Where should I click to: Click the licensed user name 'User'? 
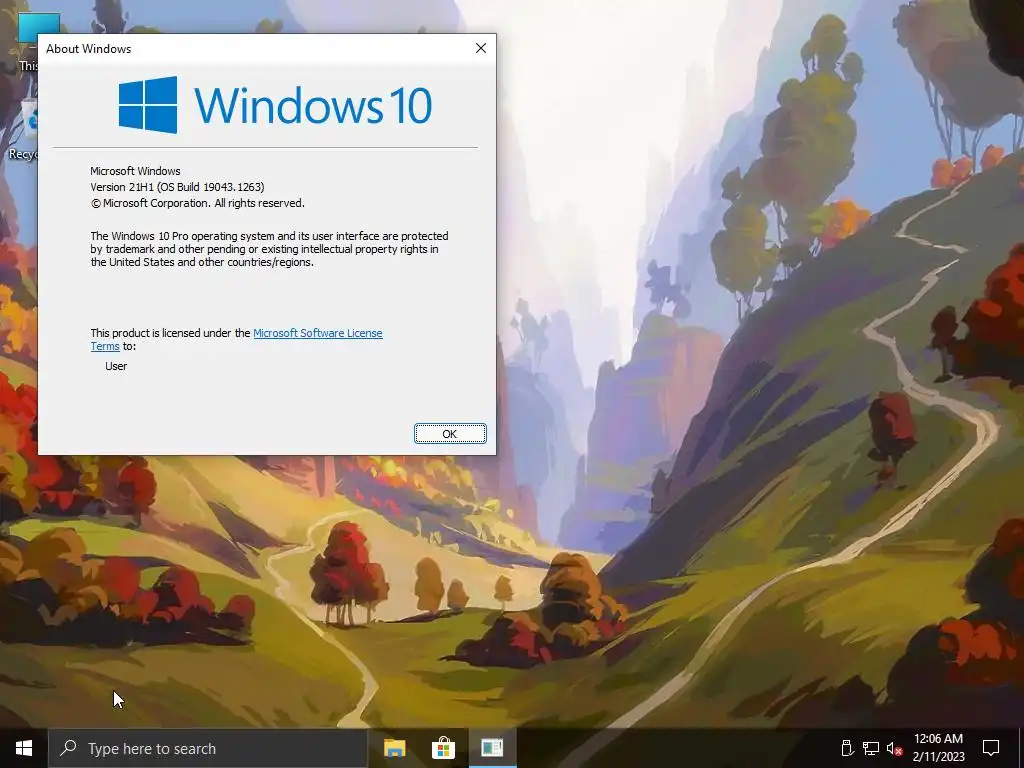point(116,366)
